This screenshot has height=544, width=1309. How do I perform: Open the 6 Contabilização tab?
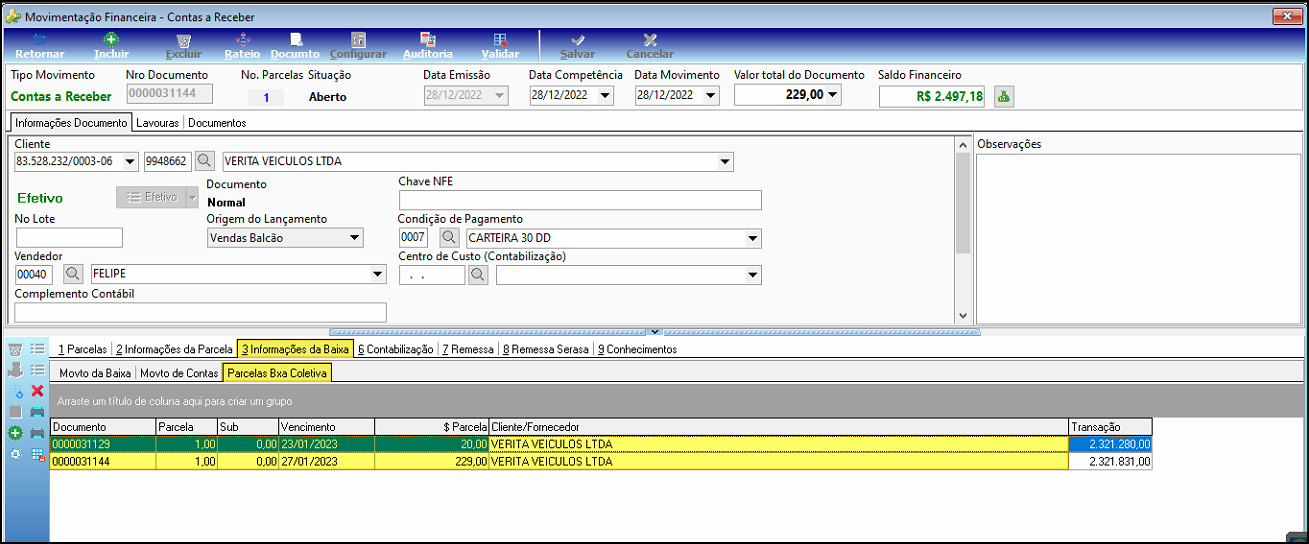(x=395, y=349)
